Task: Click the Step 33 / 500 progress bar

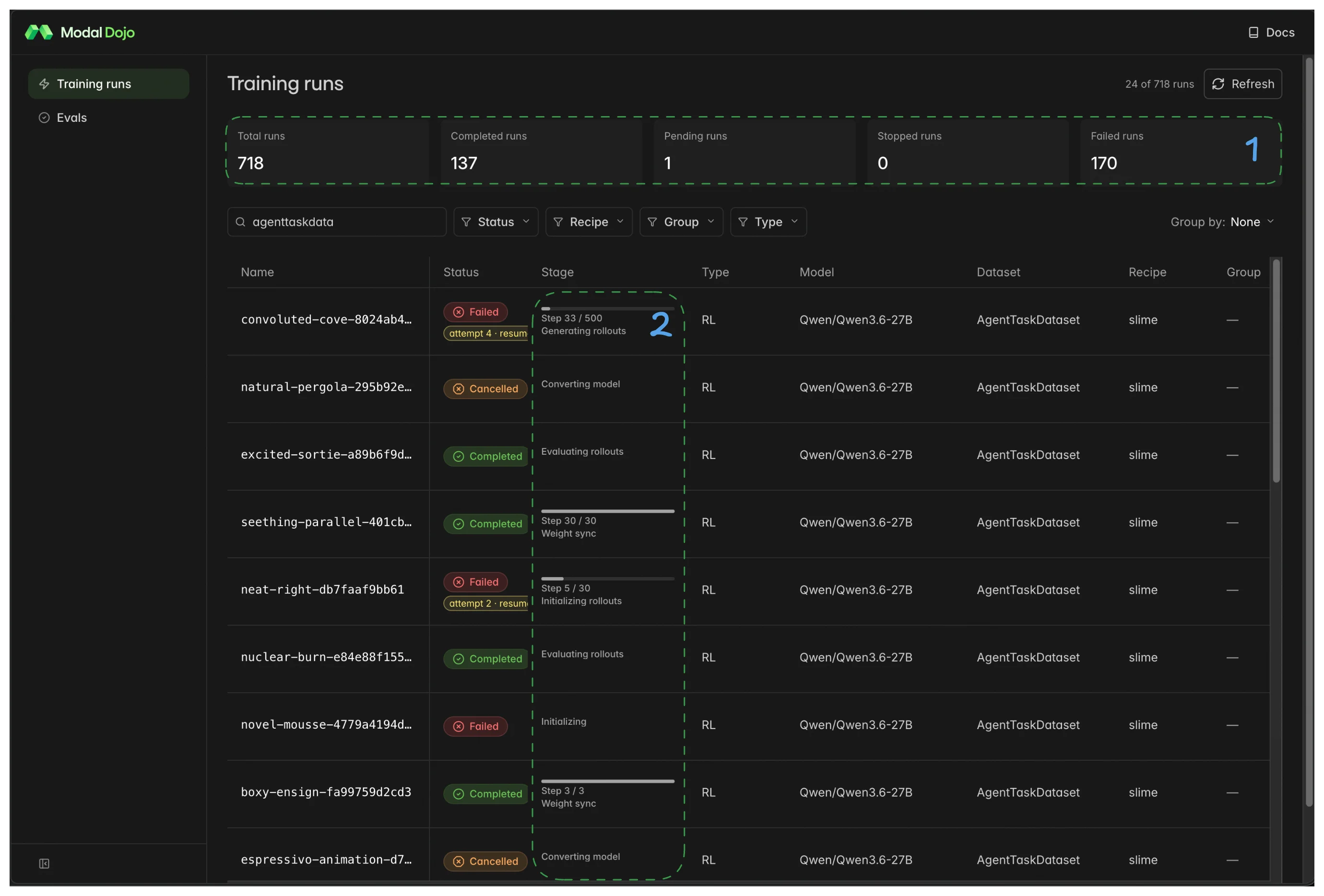Action: [607, 309]
